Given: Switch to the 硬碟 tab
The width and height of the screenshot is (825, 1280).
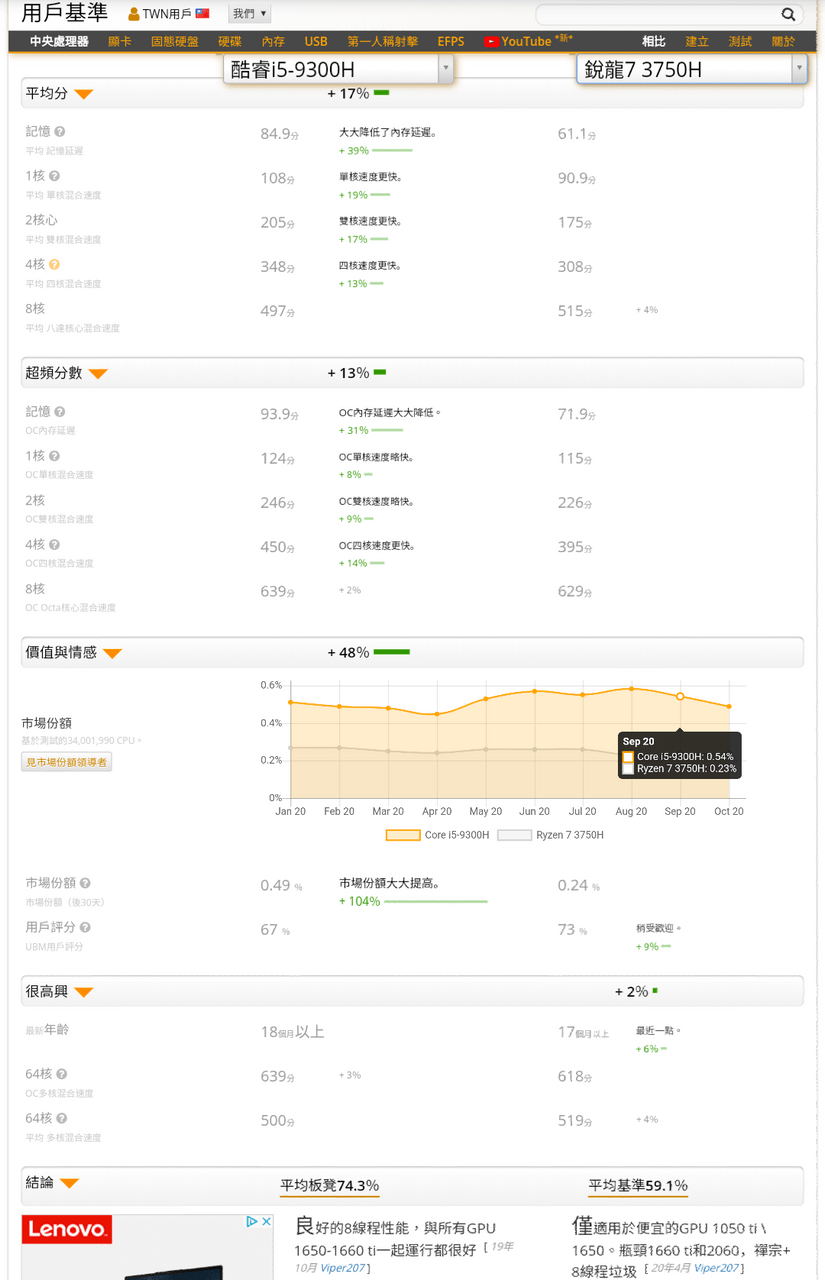Looking at the screenshot, I should (230, 42).
